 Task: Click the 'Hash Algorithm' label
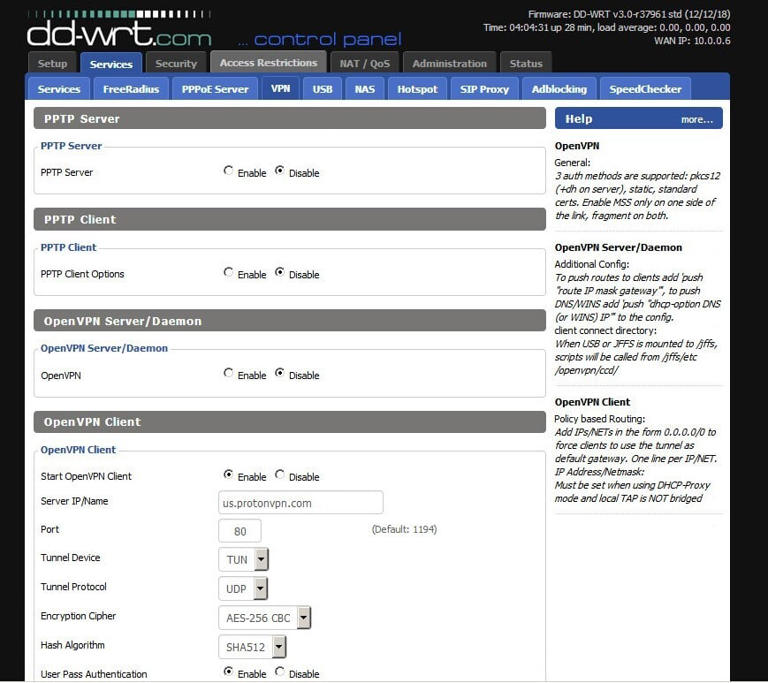tap(72, 645)
